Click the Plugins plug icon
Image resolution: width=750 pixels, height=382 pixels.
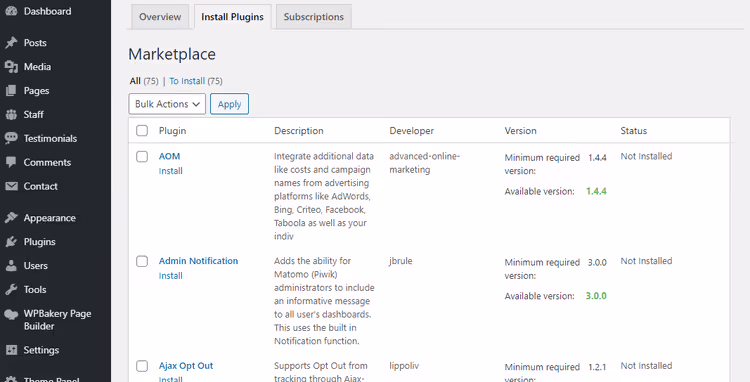11,241
